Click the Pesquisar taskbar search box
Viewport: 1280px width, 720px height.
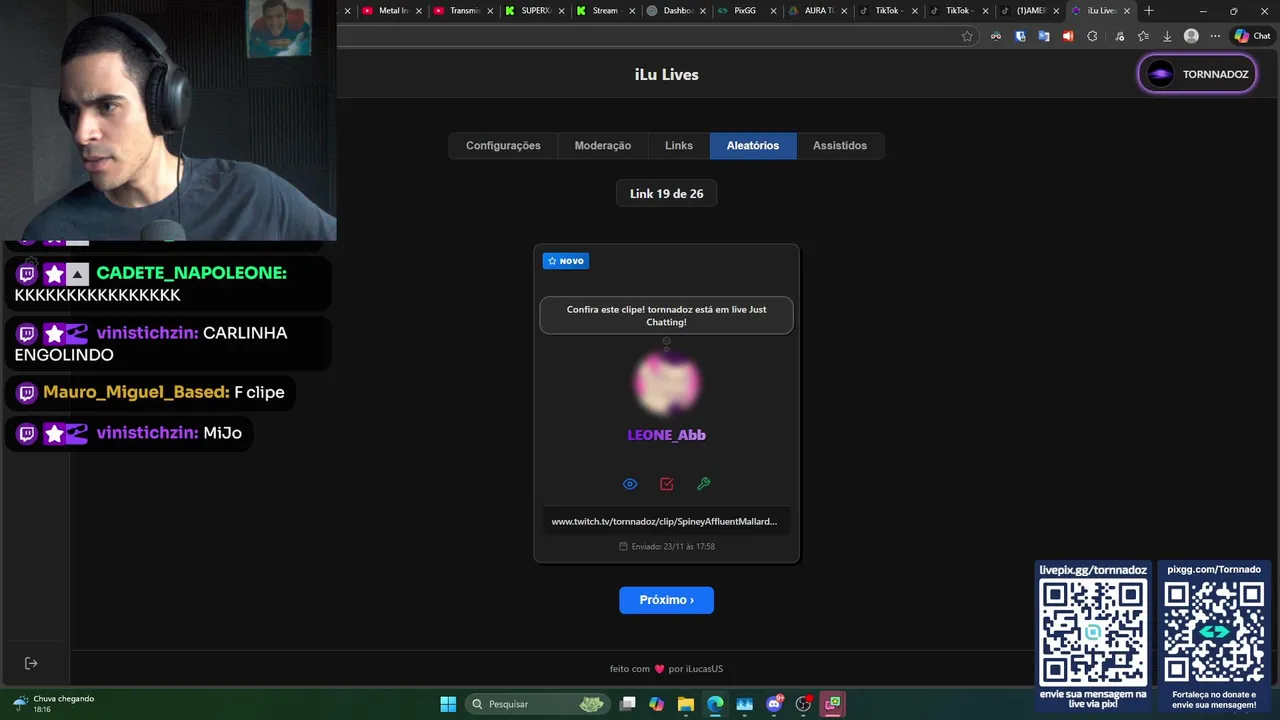[x=538, y=704]
